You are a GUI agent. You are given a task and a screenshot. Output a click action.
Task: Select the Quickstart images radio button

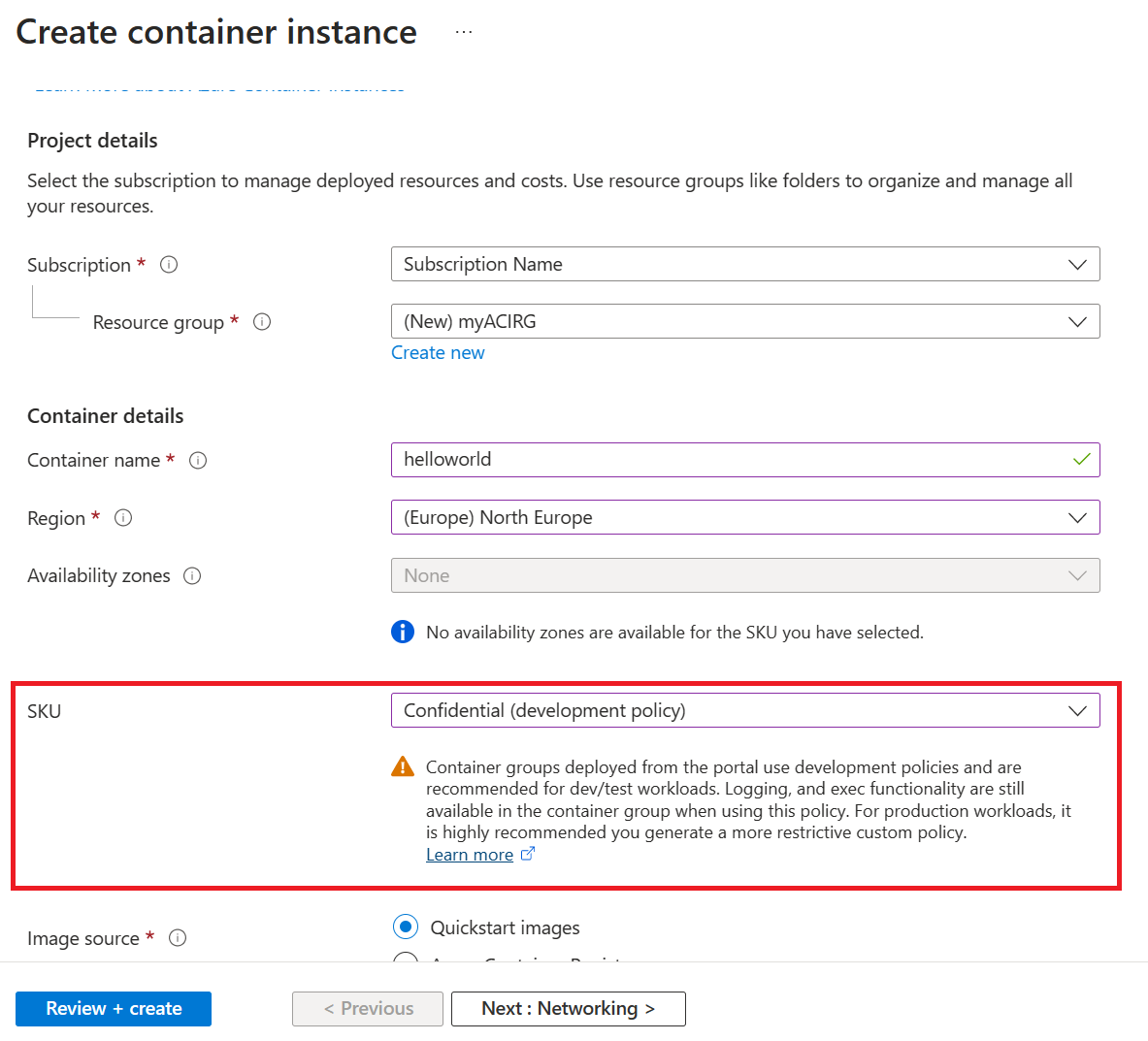405,927
